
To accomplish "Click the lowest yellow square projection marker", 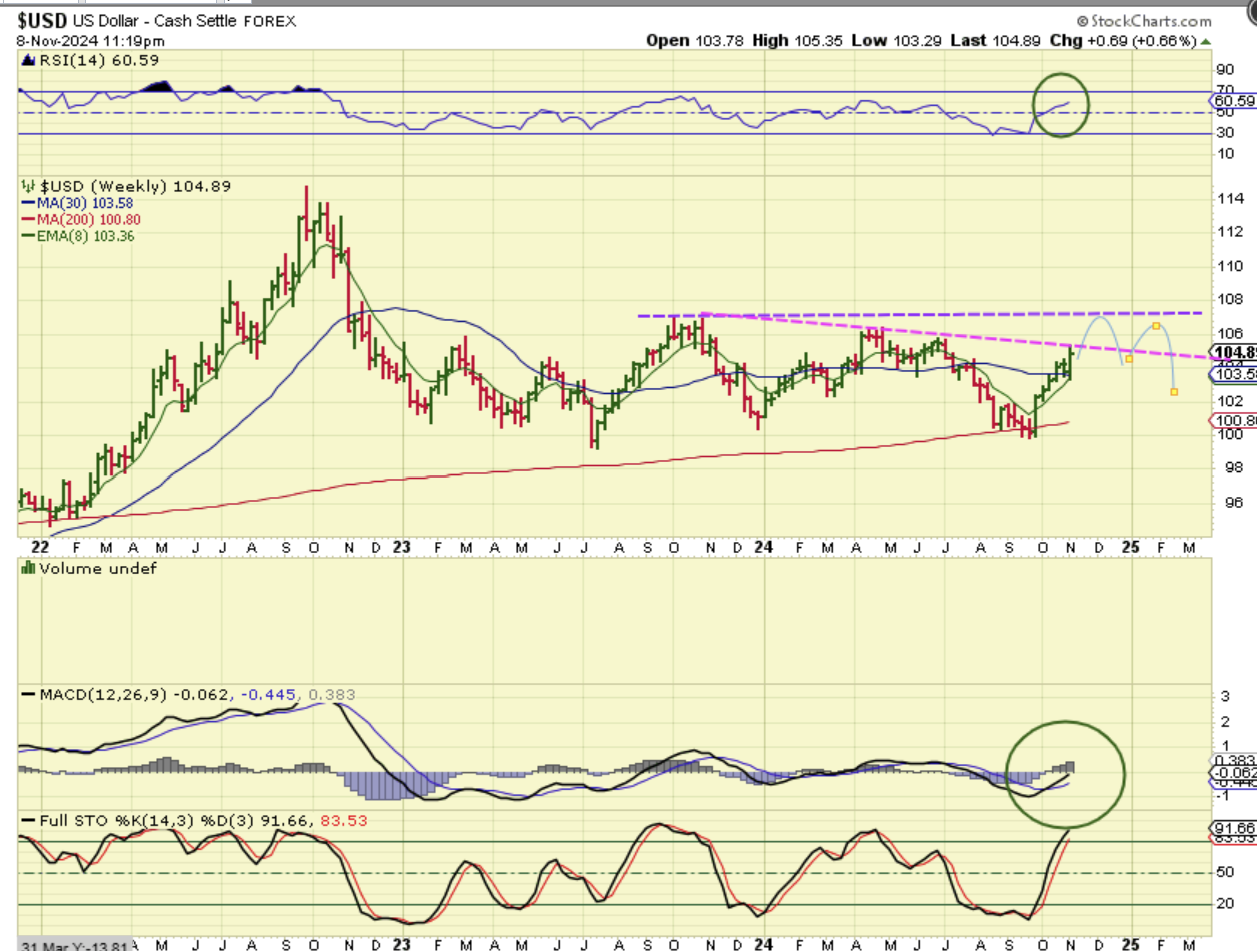I will (x=1174, y=391).
